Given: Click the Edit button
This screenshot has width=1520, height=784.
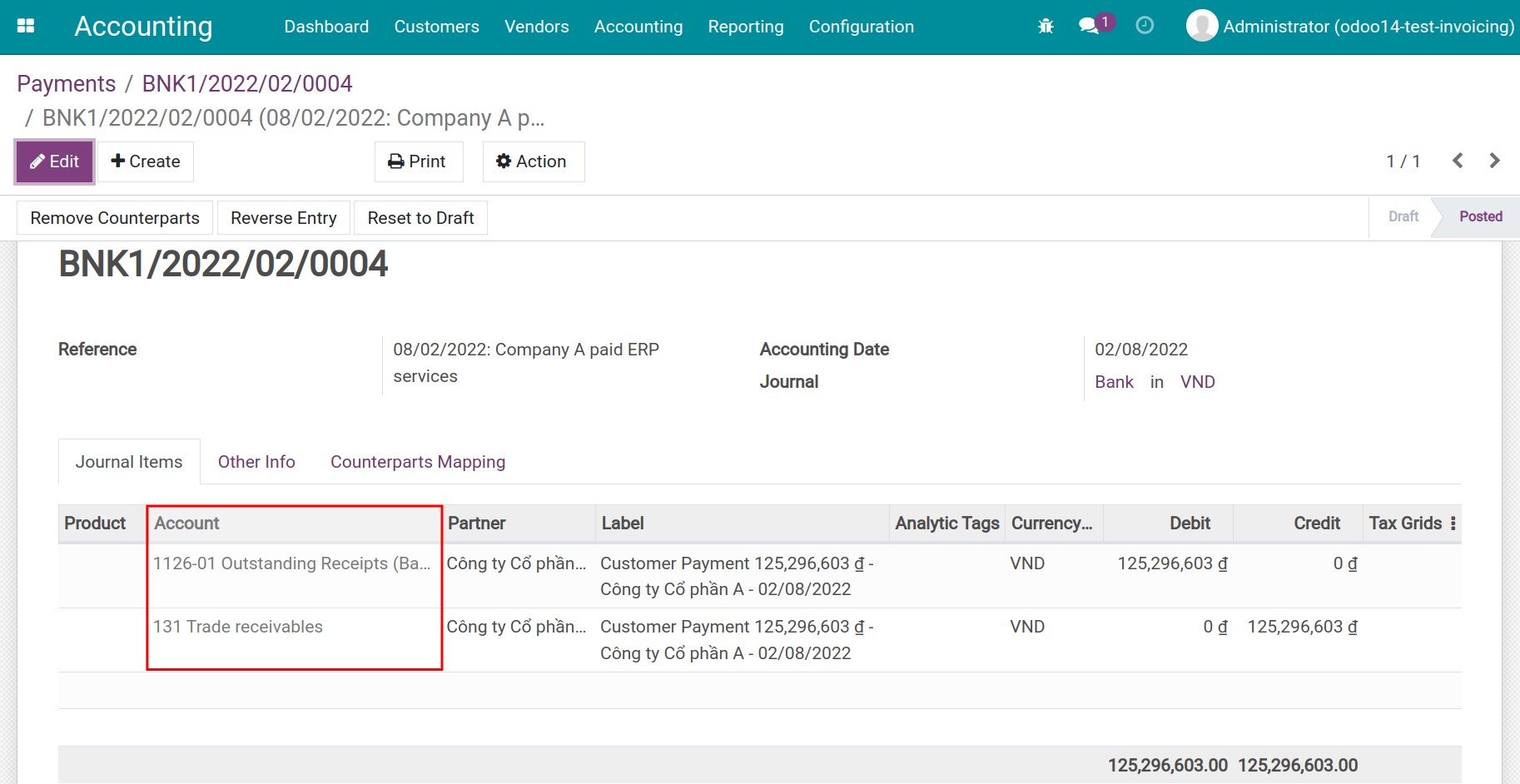Looking at the screenshot, I should pyautogui.click(x=55, y=161).
